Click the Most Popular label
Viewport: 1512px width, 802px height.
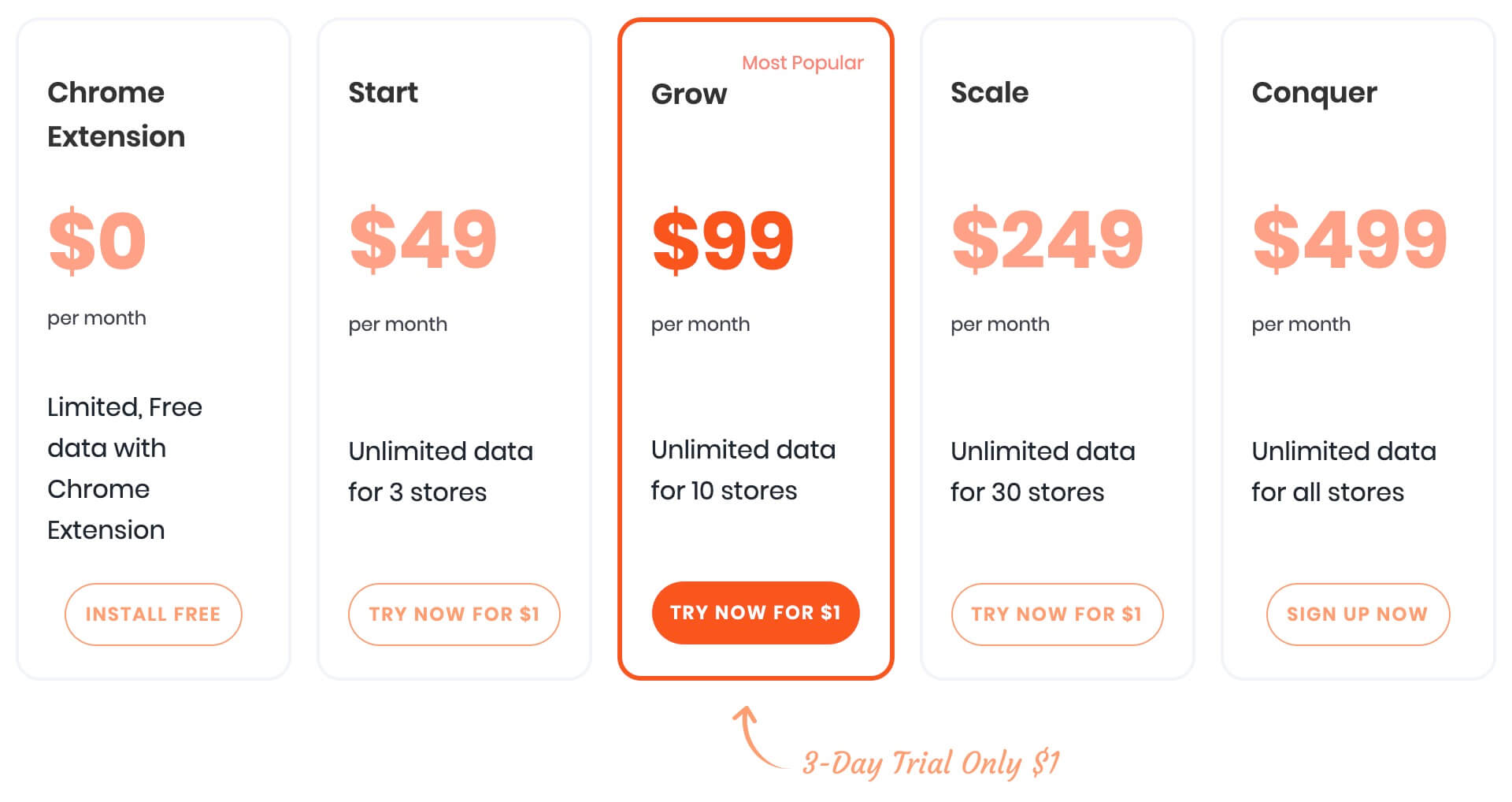802,63
